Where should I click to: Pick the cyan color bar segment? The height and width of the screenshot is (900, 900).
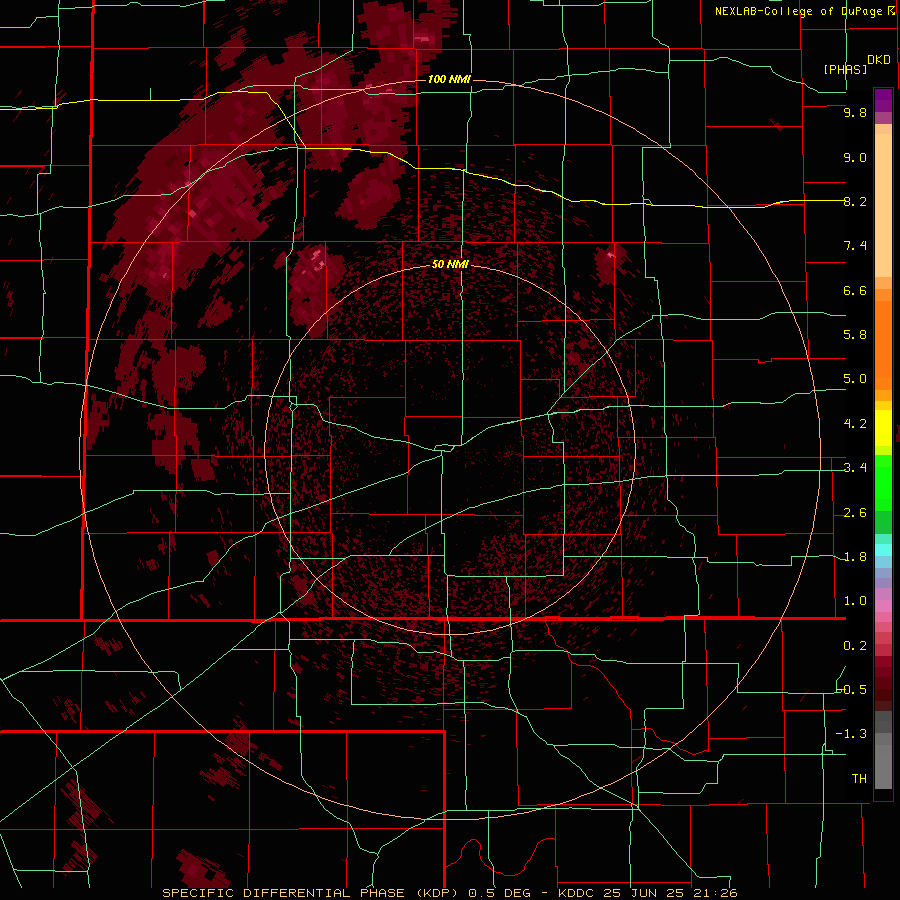883,550
